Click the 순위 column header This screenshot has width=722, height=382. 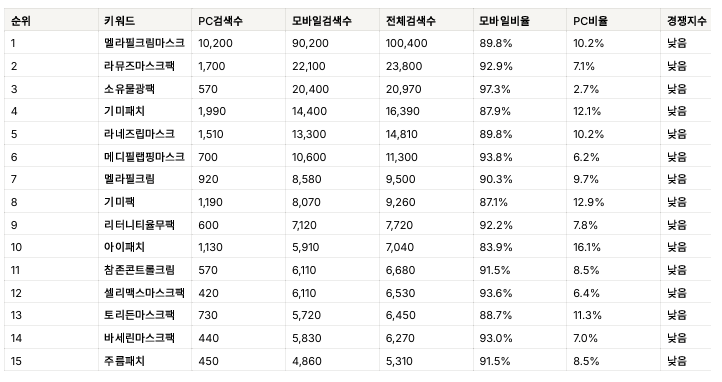(x=21, y=21)
